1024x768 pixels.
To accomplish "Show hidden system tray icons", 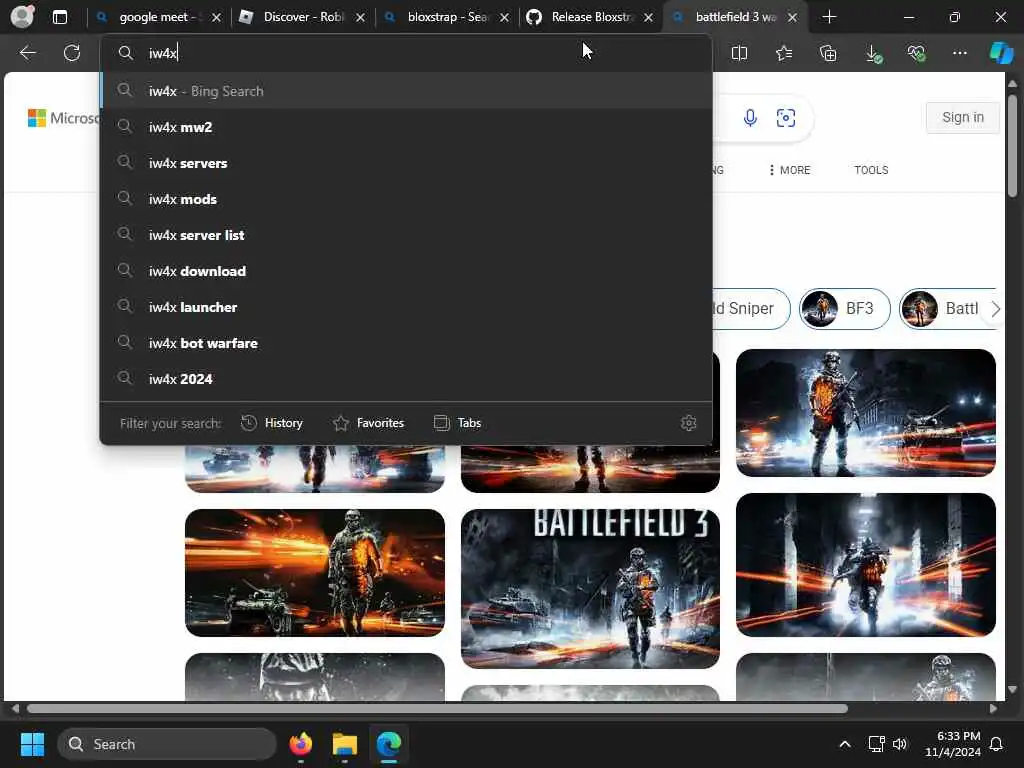I will tap(844, 744).
